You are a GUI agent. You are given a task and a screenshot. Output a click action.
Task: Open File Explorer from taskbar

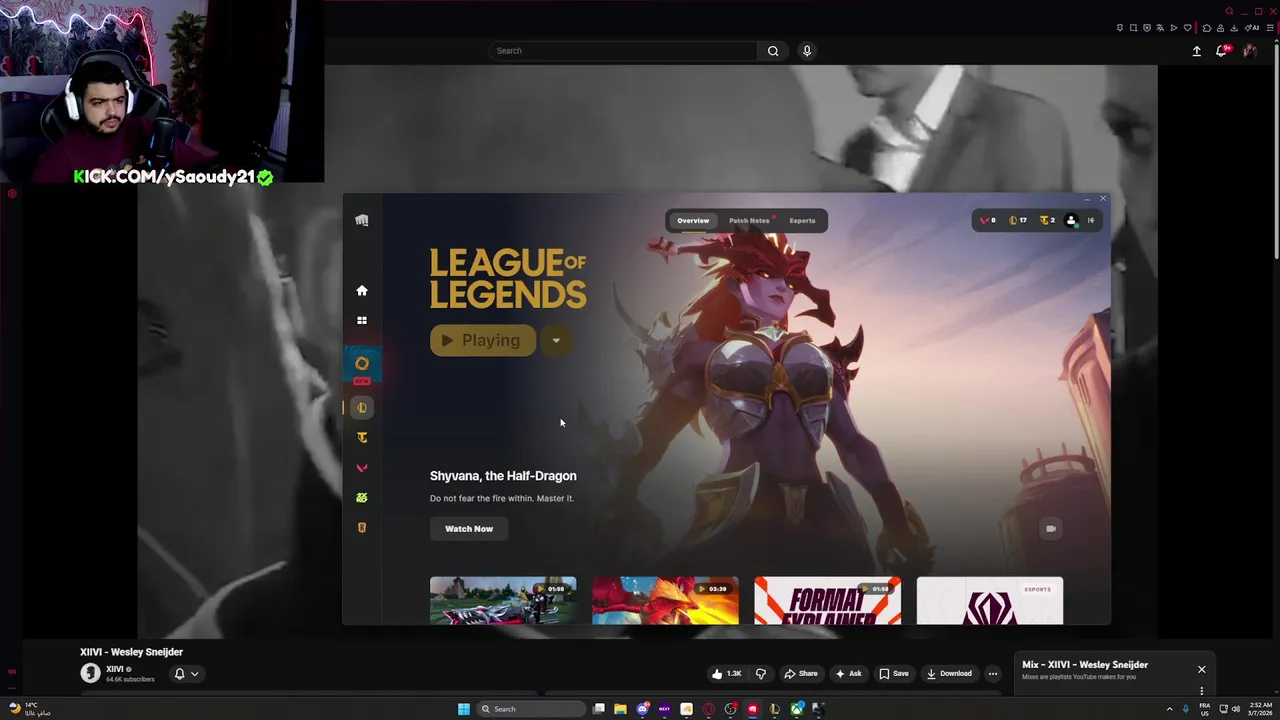click(x=620, y=709)
